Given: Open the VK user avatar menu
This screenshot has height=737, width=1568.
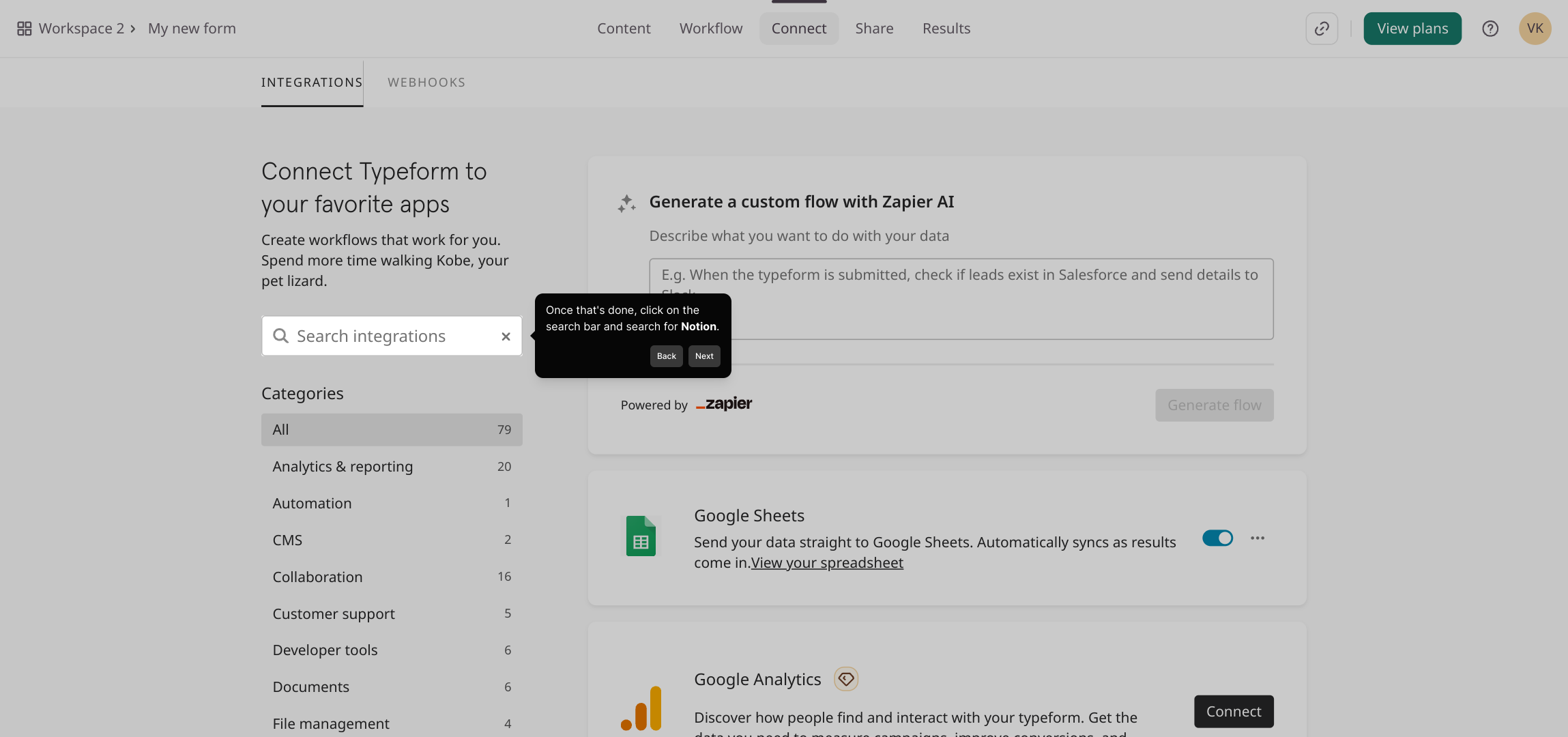Looking at the screenshot, I should (1535, 29).
